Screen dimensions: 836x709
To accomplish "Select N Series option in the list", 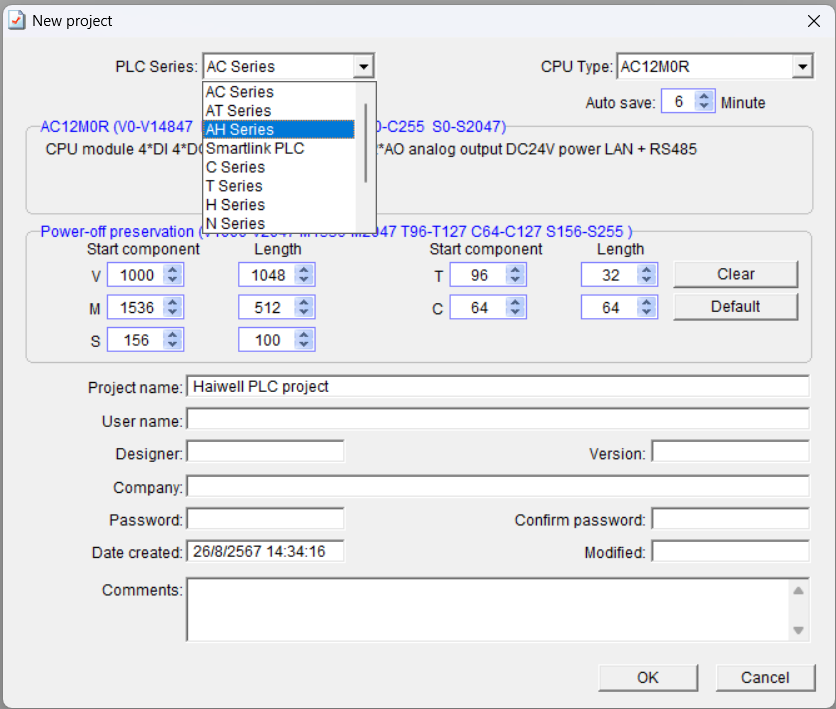I will (x=278, y=223).
